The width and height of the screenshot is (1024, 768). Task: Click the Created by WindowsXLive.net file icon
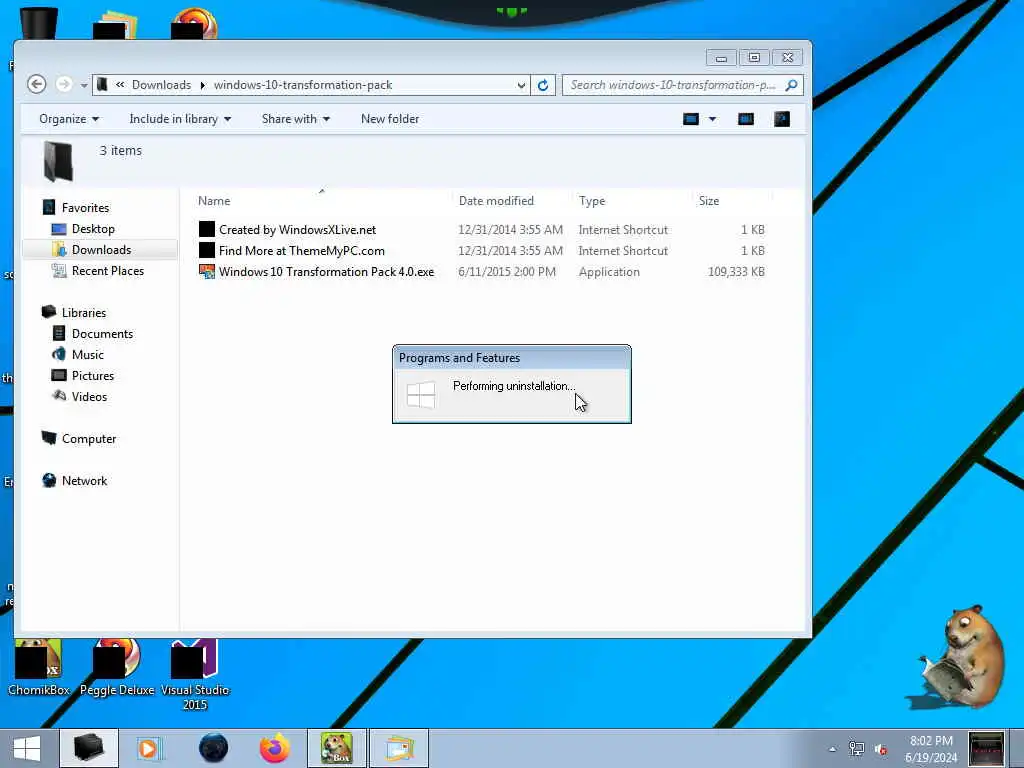(207, 229)
